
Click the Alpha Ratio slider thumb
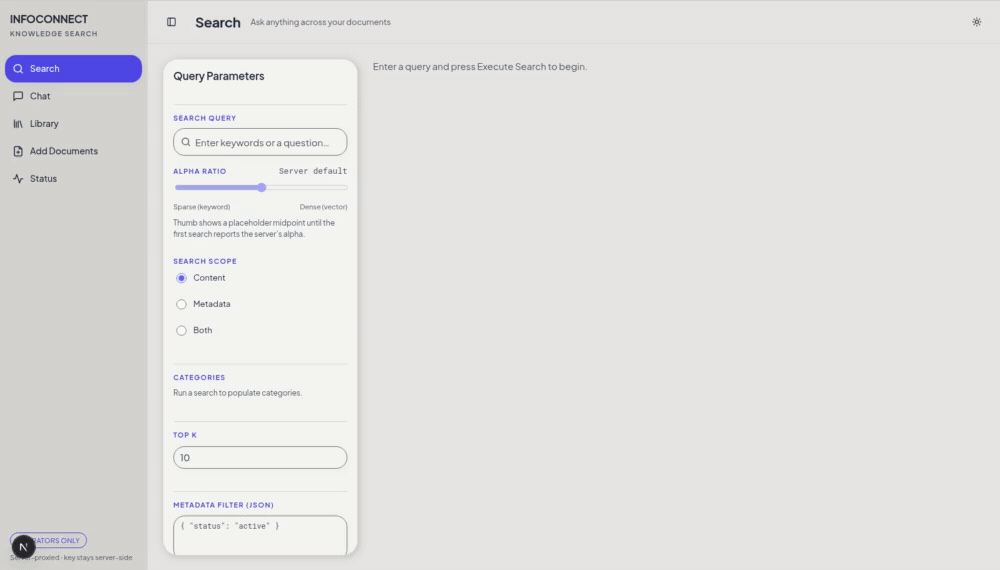(261, 187)
